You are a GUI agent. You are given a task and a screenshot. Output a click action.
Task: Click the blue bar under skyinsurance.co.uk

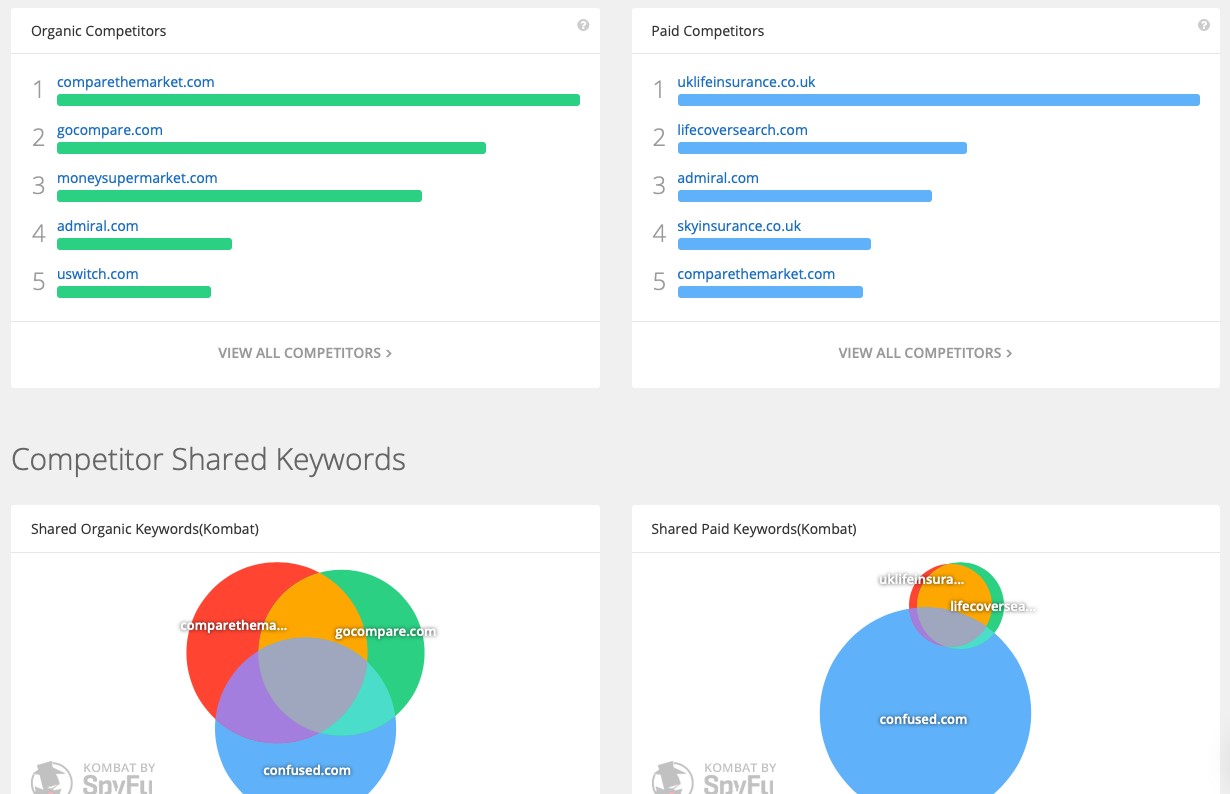pyautogui.click(x=774, y=244)
